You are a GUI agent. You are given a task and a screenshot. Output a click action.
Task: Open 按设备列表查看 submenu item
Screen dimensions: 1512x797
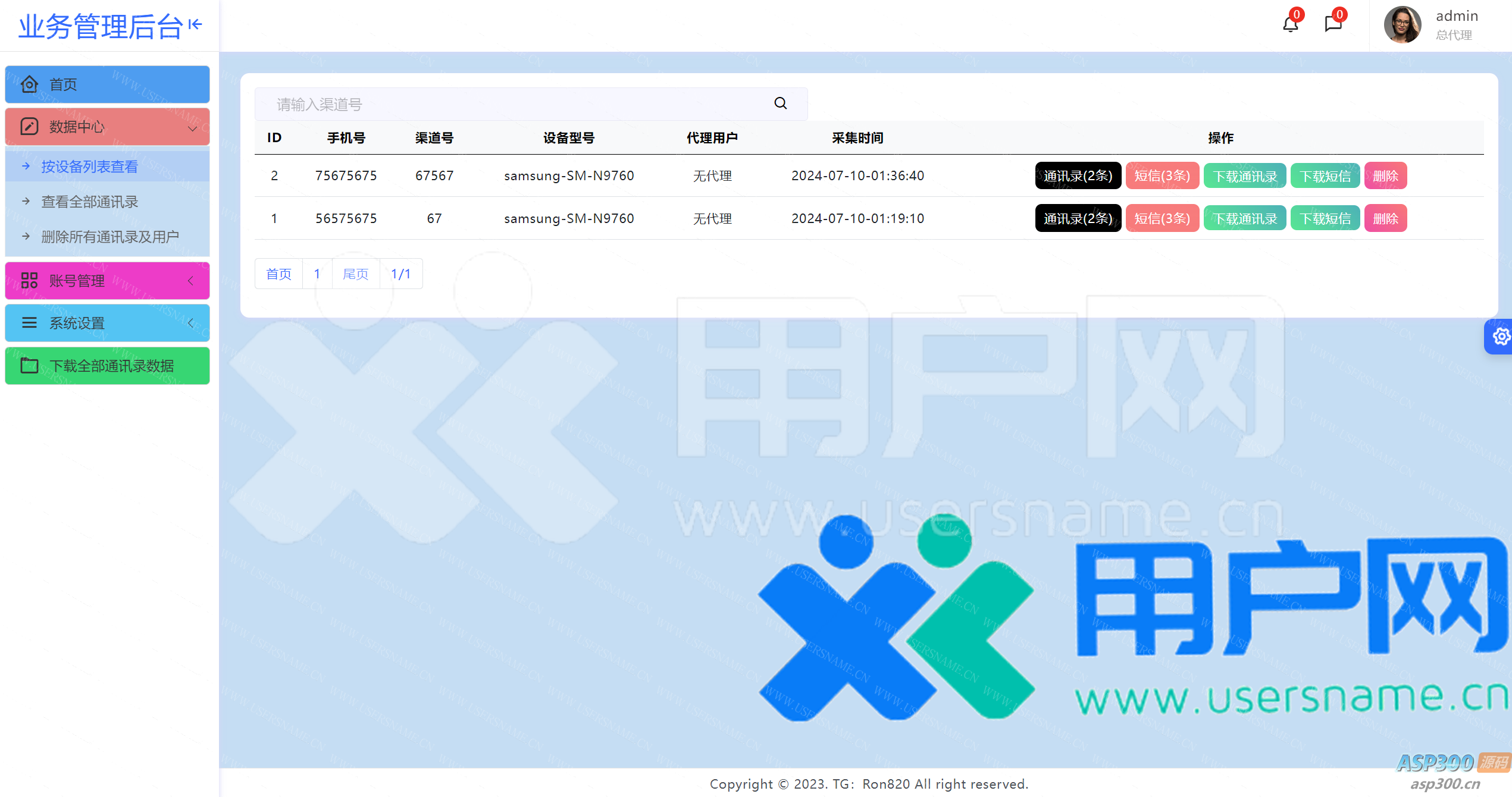pyautogui.click(x=89, y=167)
